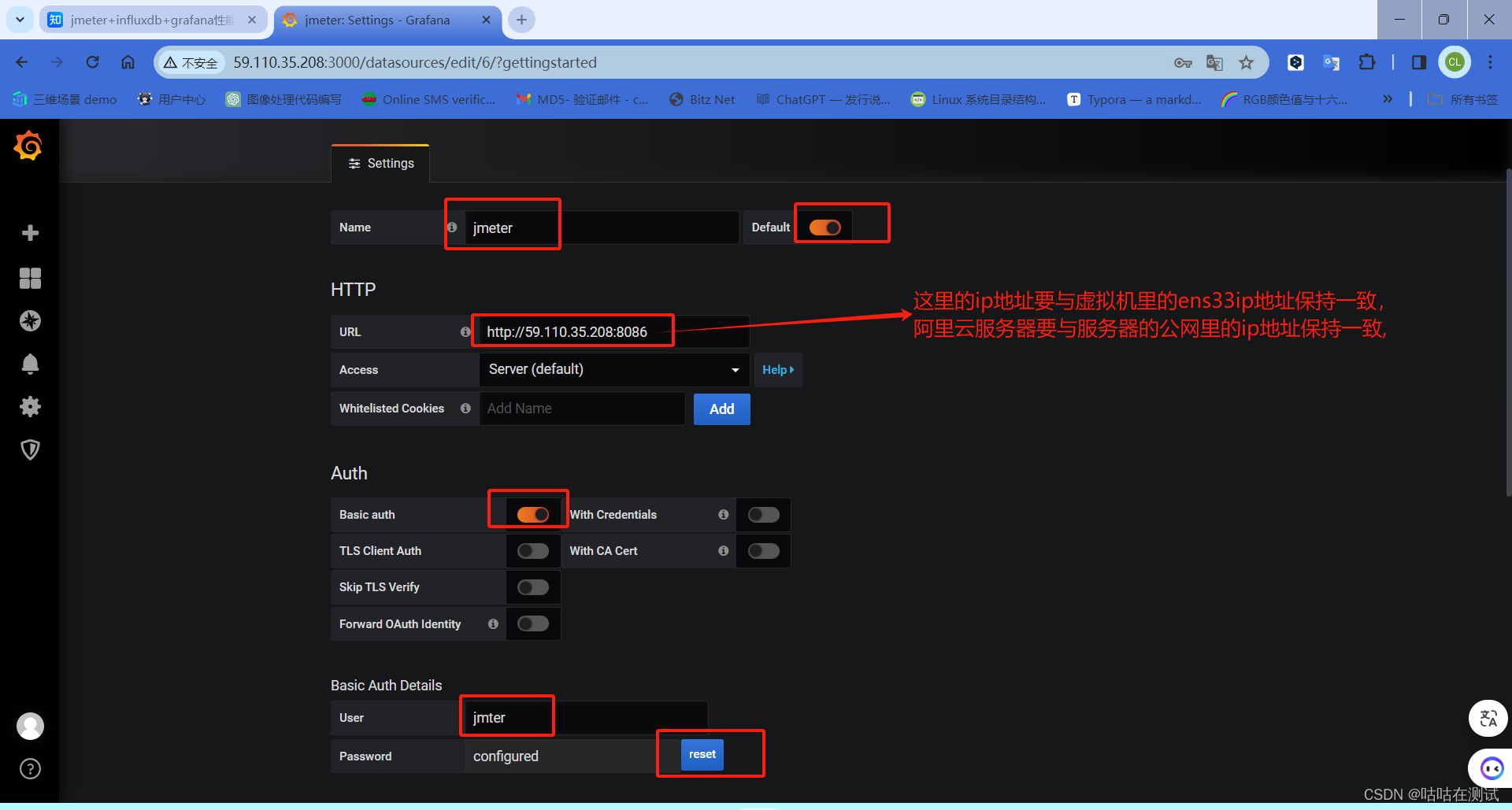The width and height of the screenshot is (1512, 810).
Task: Open the browser extensions puzzle icon
Action: pos(1367,62)
